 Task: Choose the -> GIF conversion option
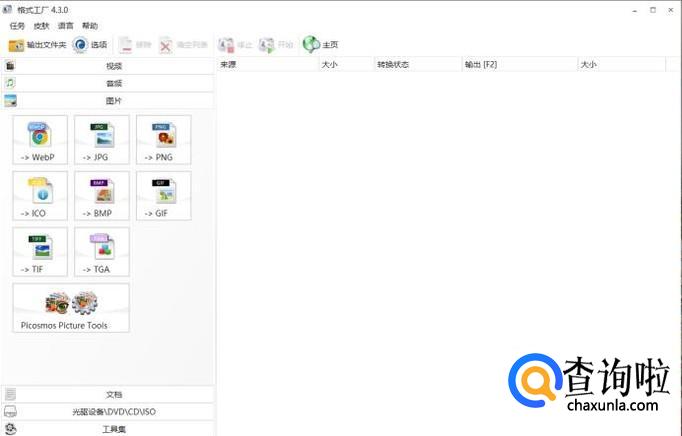click(x=164, y=196)
